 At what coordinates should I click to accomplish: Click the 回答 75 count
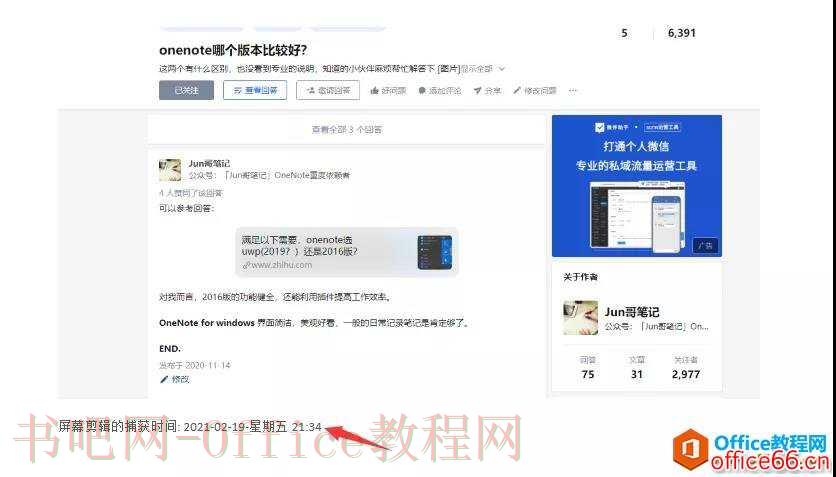point(588,368)
